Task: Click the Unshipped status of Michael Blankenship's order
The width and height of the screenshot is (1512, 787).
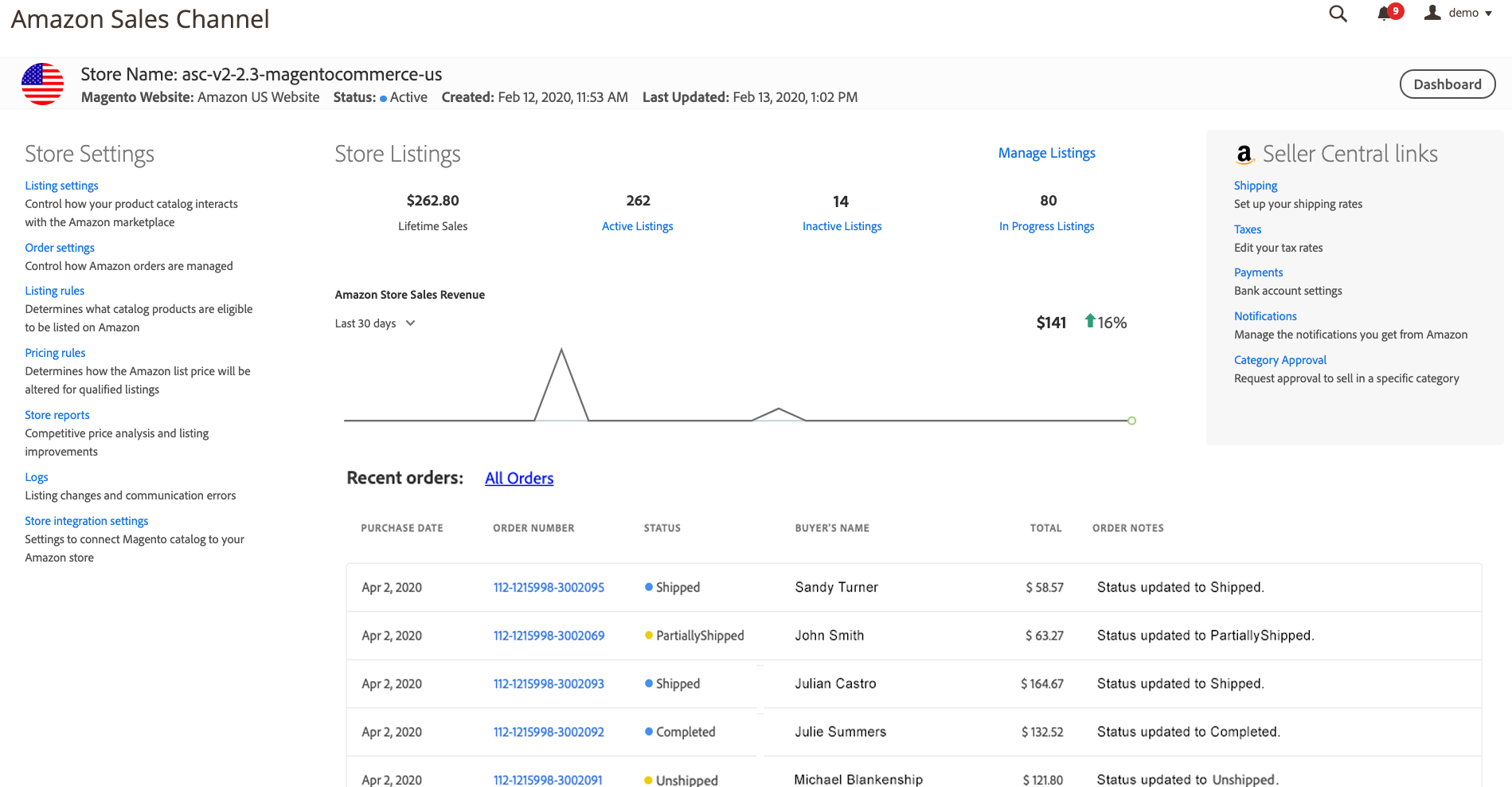Action: click(681, 780)
